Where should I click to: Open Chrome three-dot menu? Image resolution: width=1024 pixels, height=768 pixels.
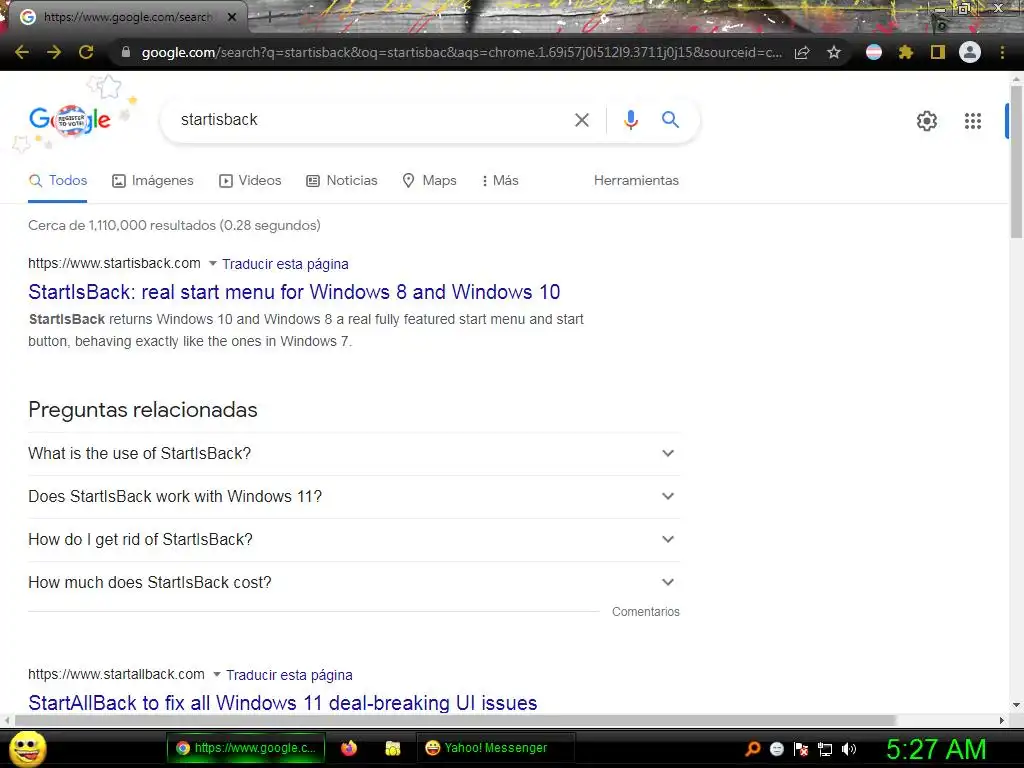pos(1002,52)
